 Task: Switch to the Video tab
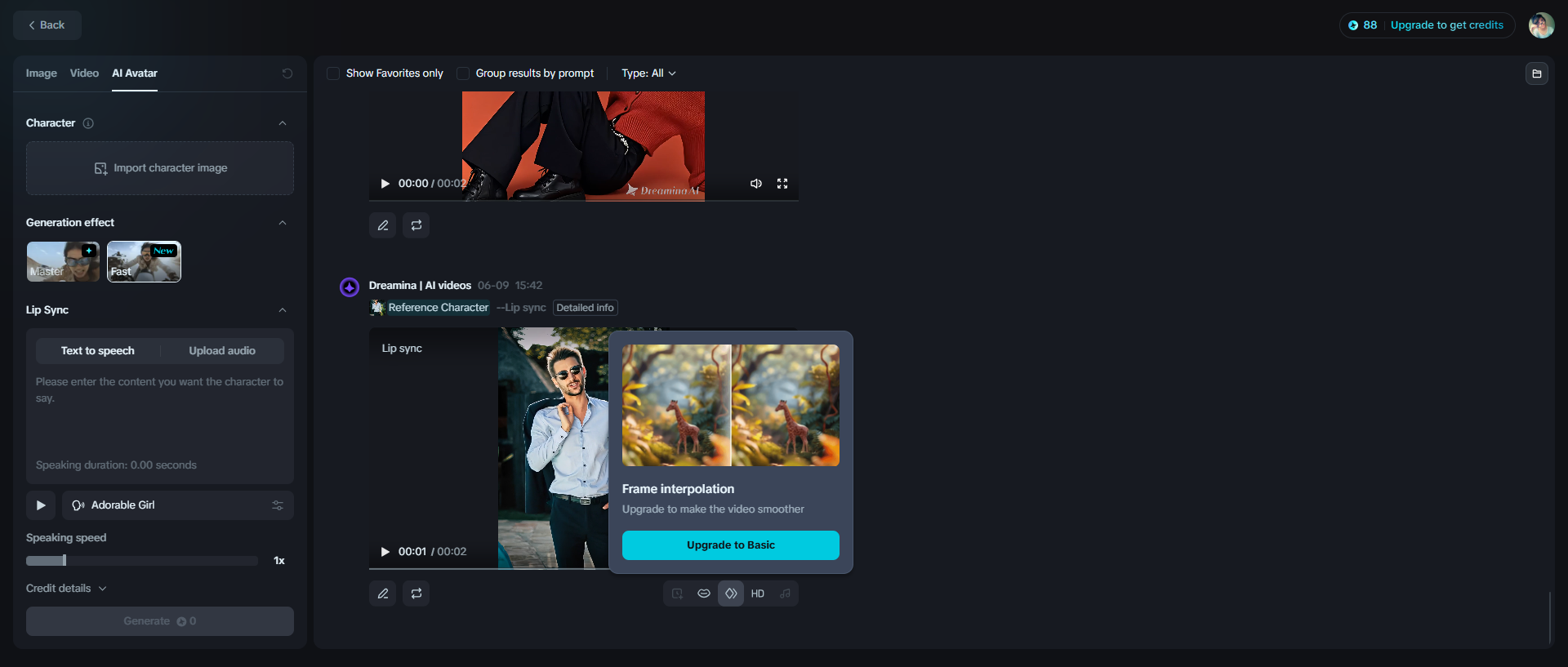coord(84,73)
